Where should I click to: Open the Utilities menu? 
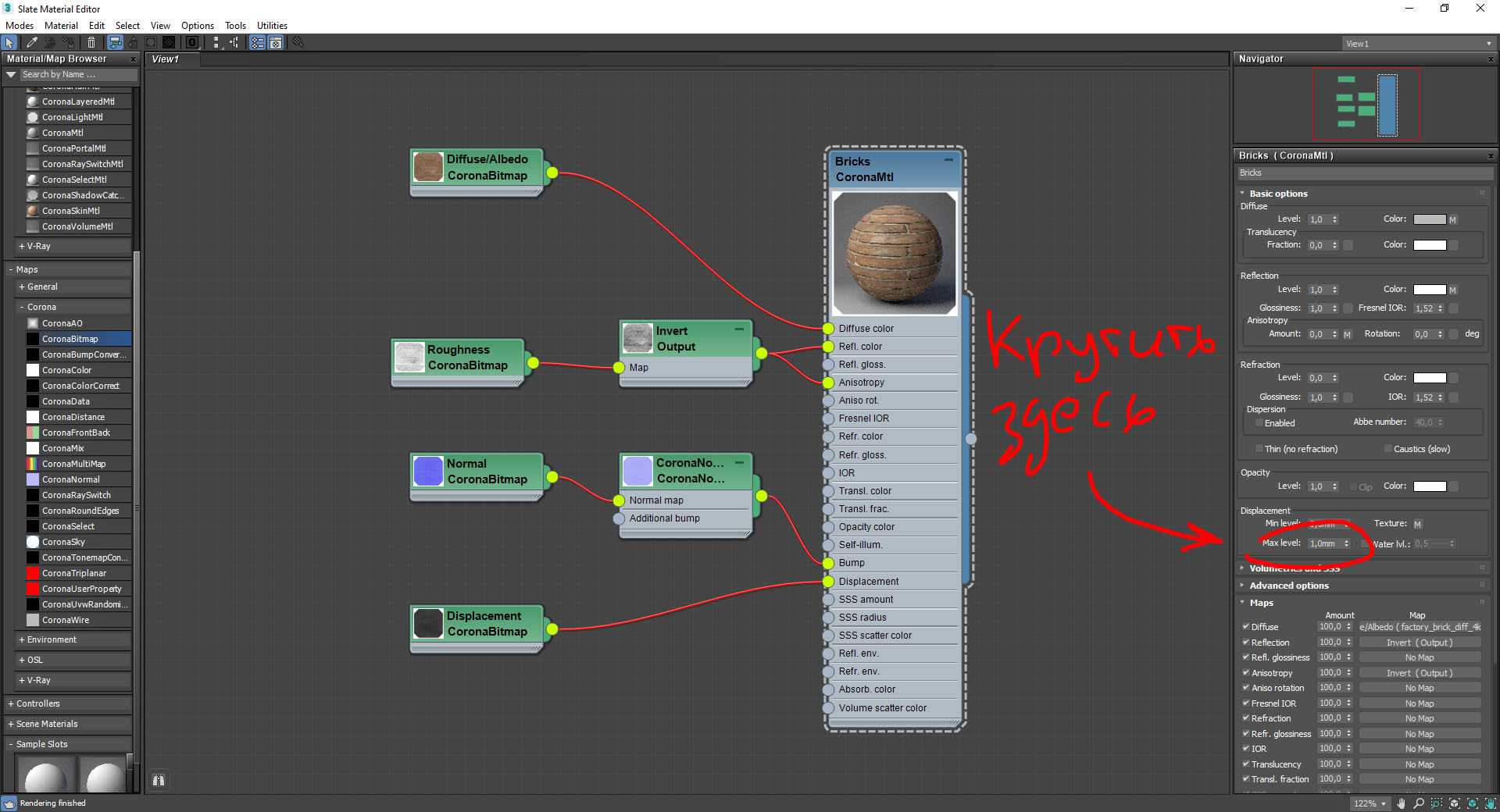(x=272, y=26)
